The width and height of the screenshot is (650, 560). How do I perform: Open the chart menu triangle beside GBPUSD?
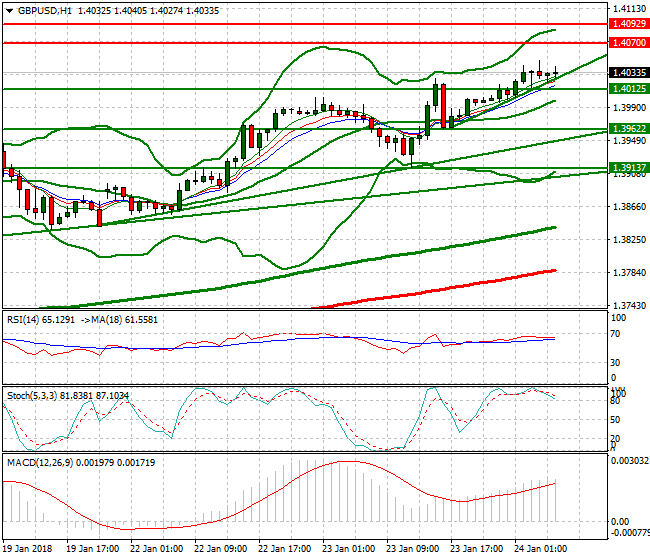(9, 11)
